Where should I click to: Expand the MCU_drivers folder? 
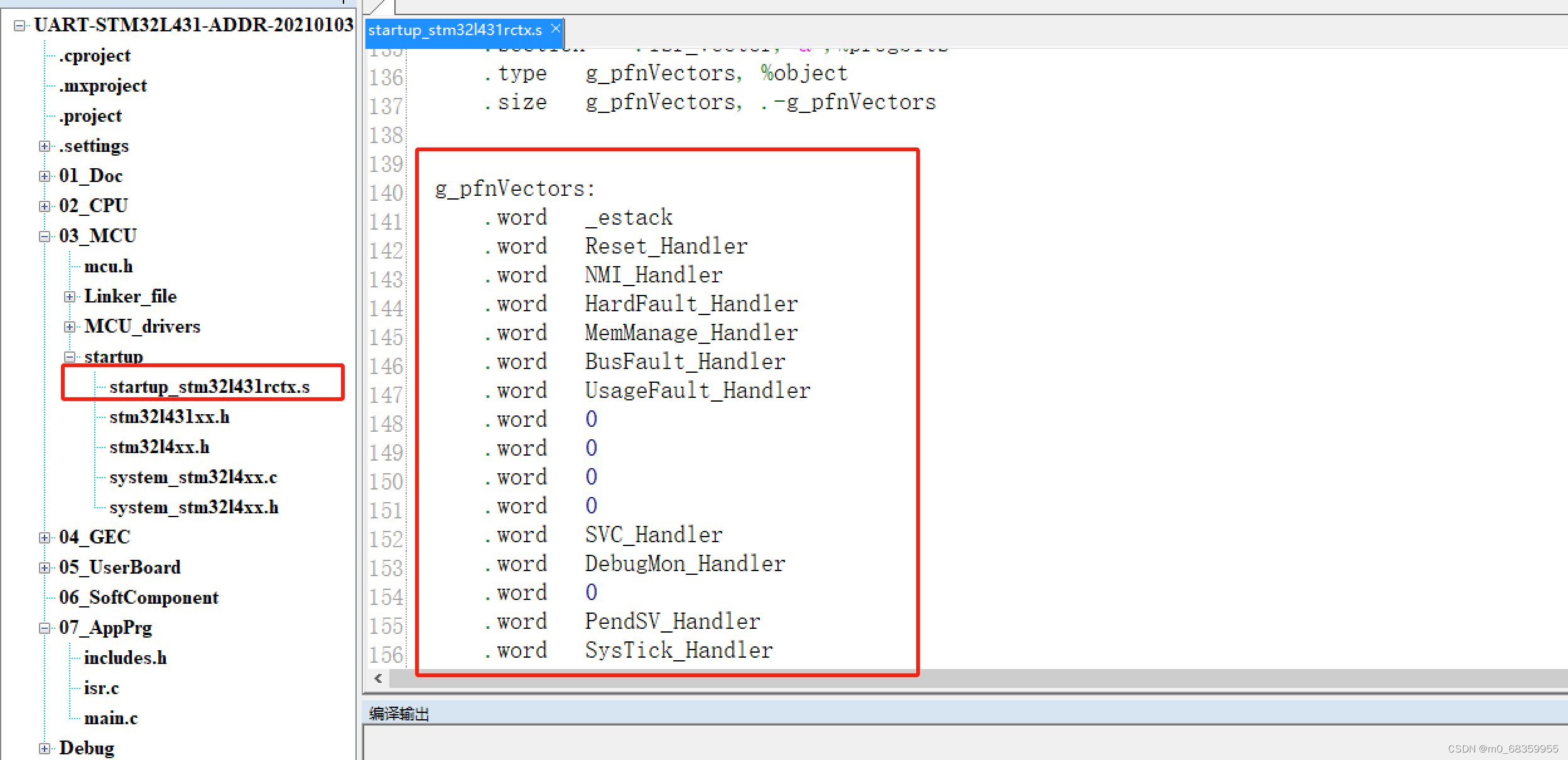pos(70,327)
